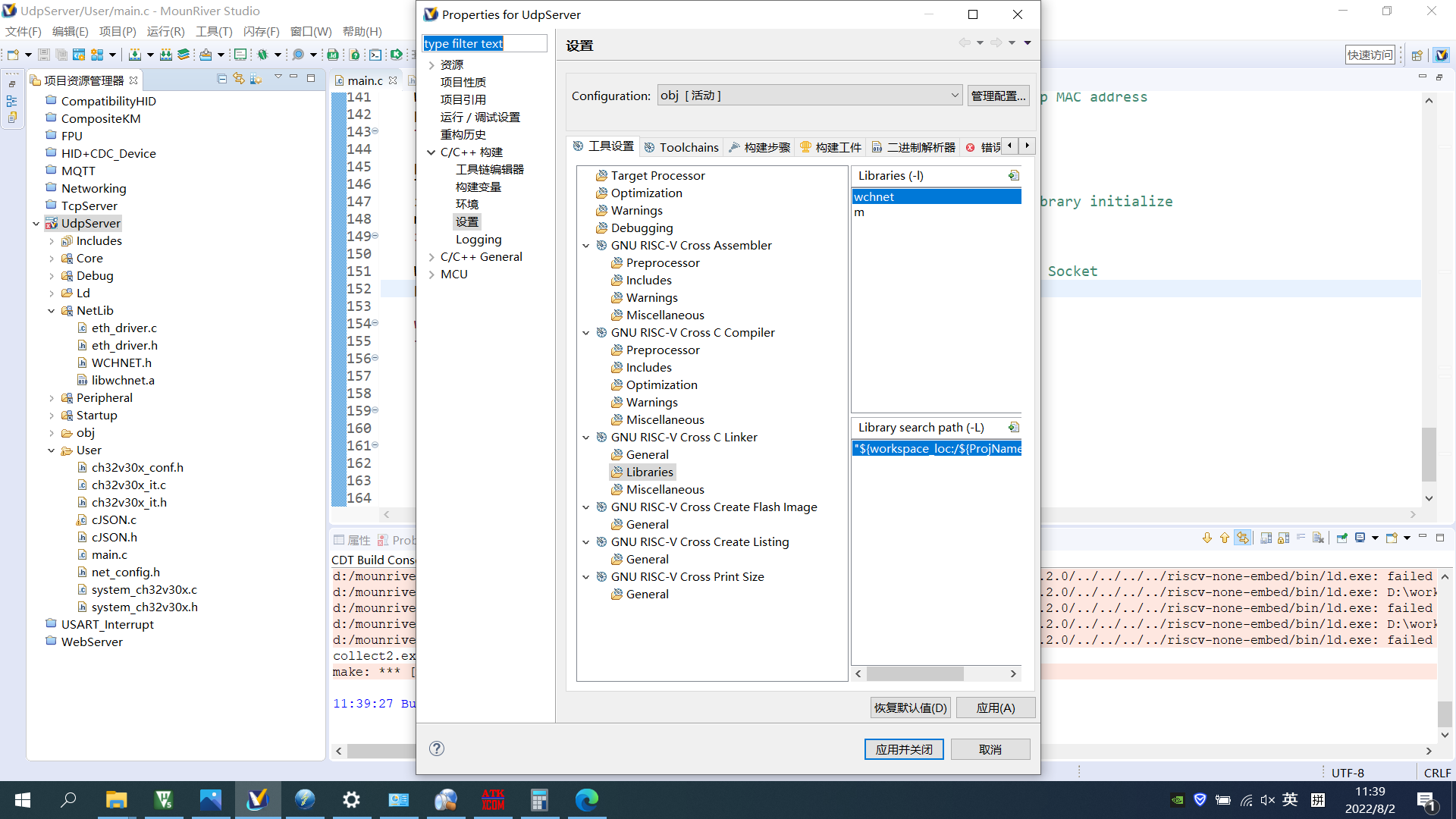Click the stacked layers rebuild icon
The image size is (1456, 819).
pyautogui.click(x=184, y=55)
